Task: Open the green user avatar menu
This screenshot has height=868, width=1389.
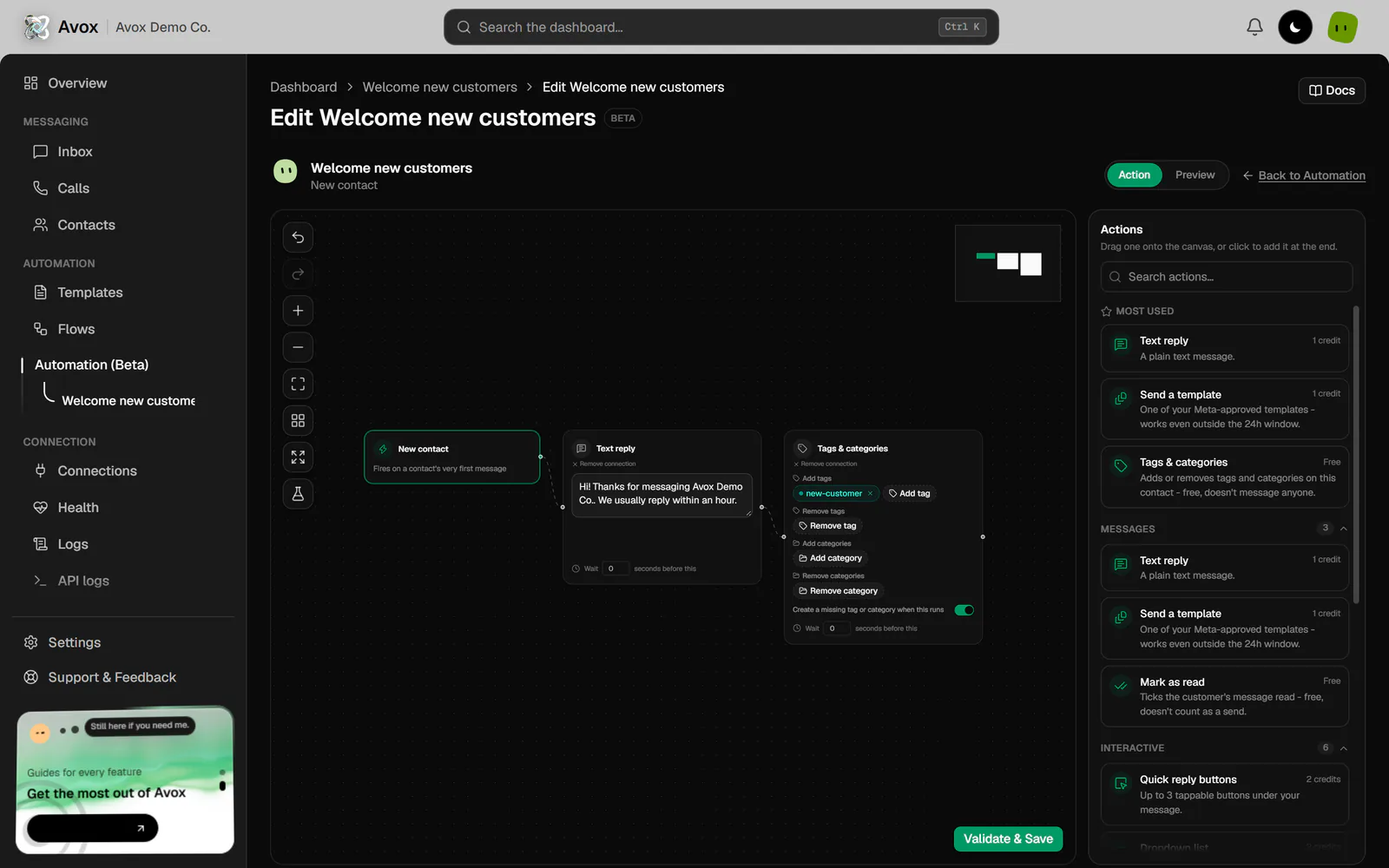Action: click(1342, 27)
